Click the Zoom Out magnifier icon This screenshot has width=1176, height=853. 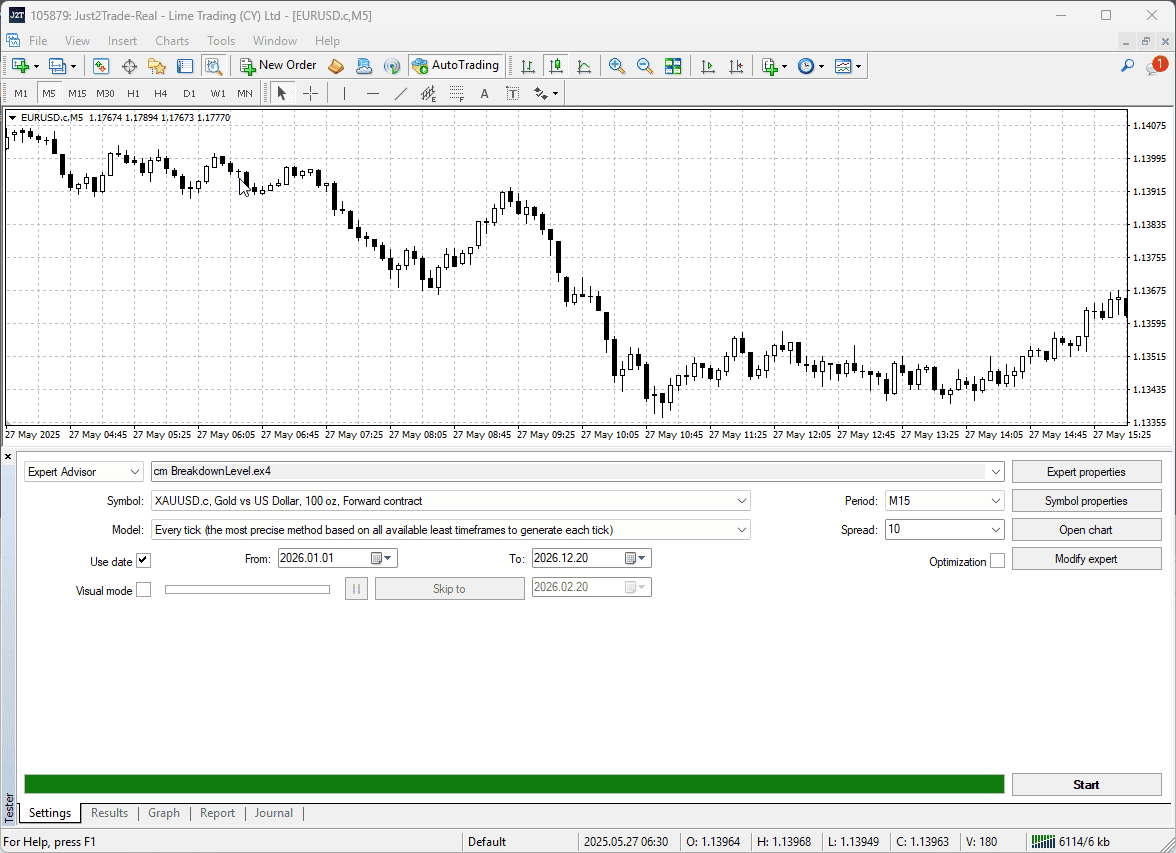click(644, 66)
